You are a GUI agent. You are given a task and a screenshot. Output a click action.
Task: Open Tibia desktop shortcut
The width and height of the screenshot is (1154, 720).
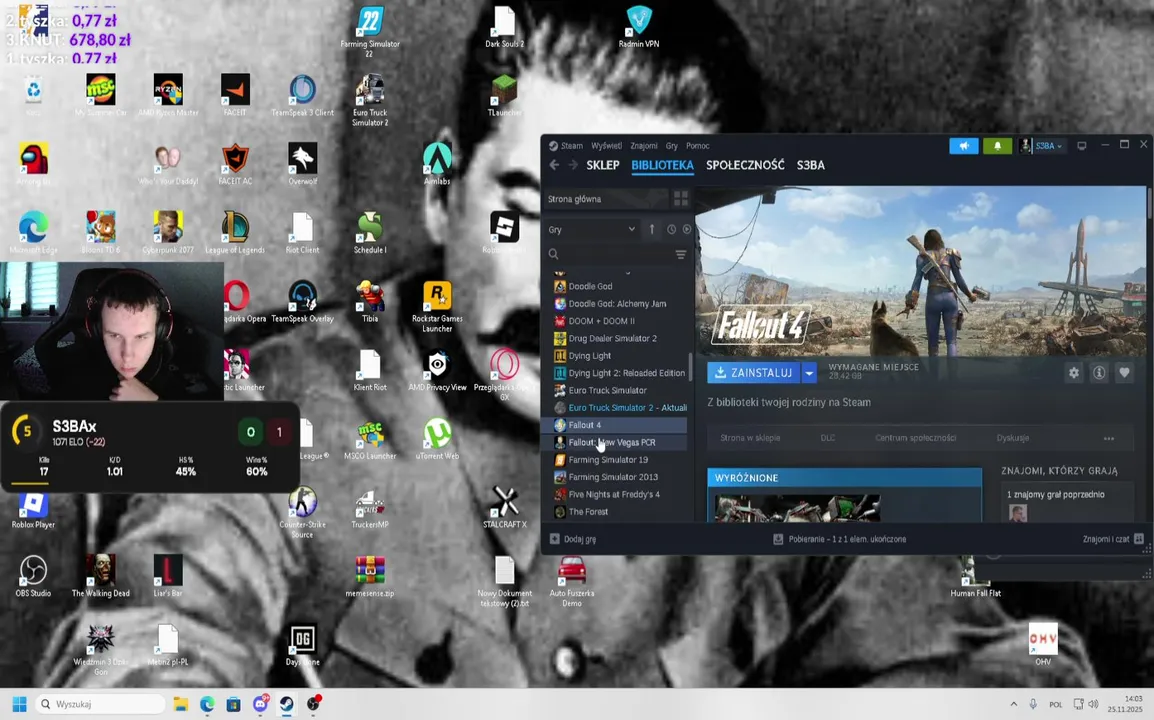pyautogui.click(x=369, y=301)
